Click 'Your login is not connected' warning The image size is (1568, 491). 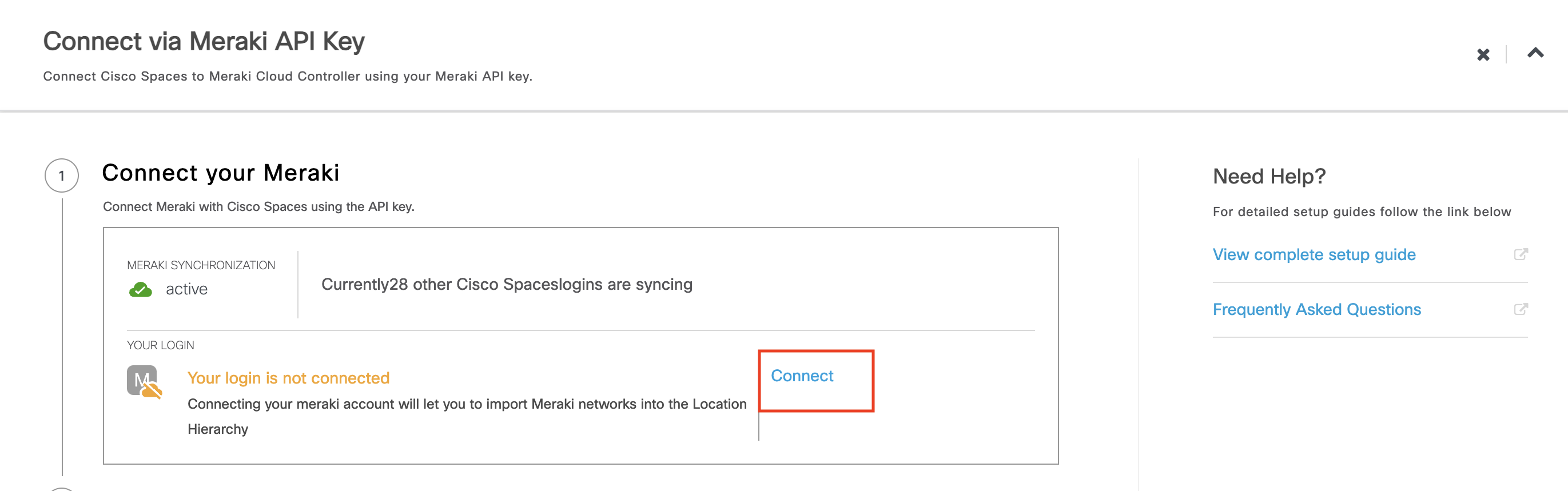point(288,378)
